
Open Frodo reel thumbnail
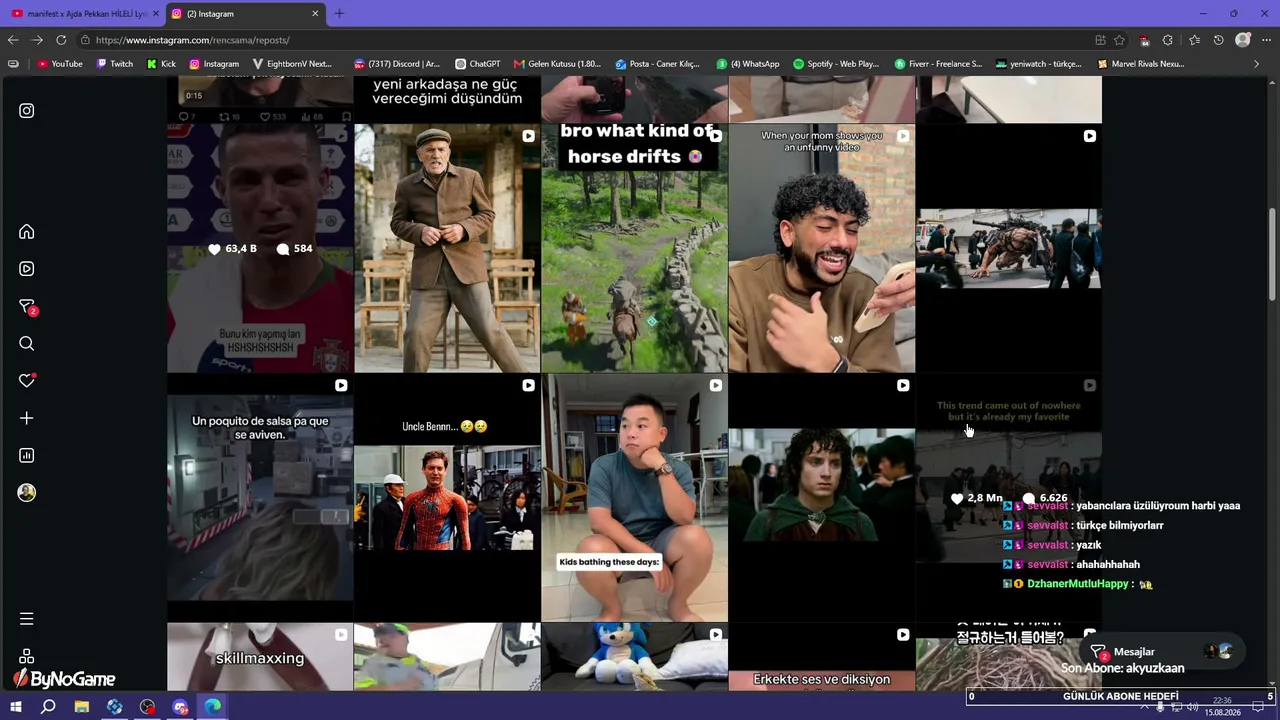821,498
